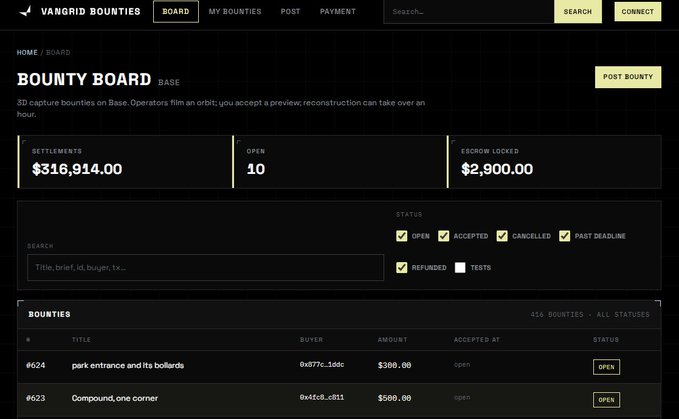
Task: Click the Status column header
Action: coord(606,340)
